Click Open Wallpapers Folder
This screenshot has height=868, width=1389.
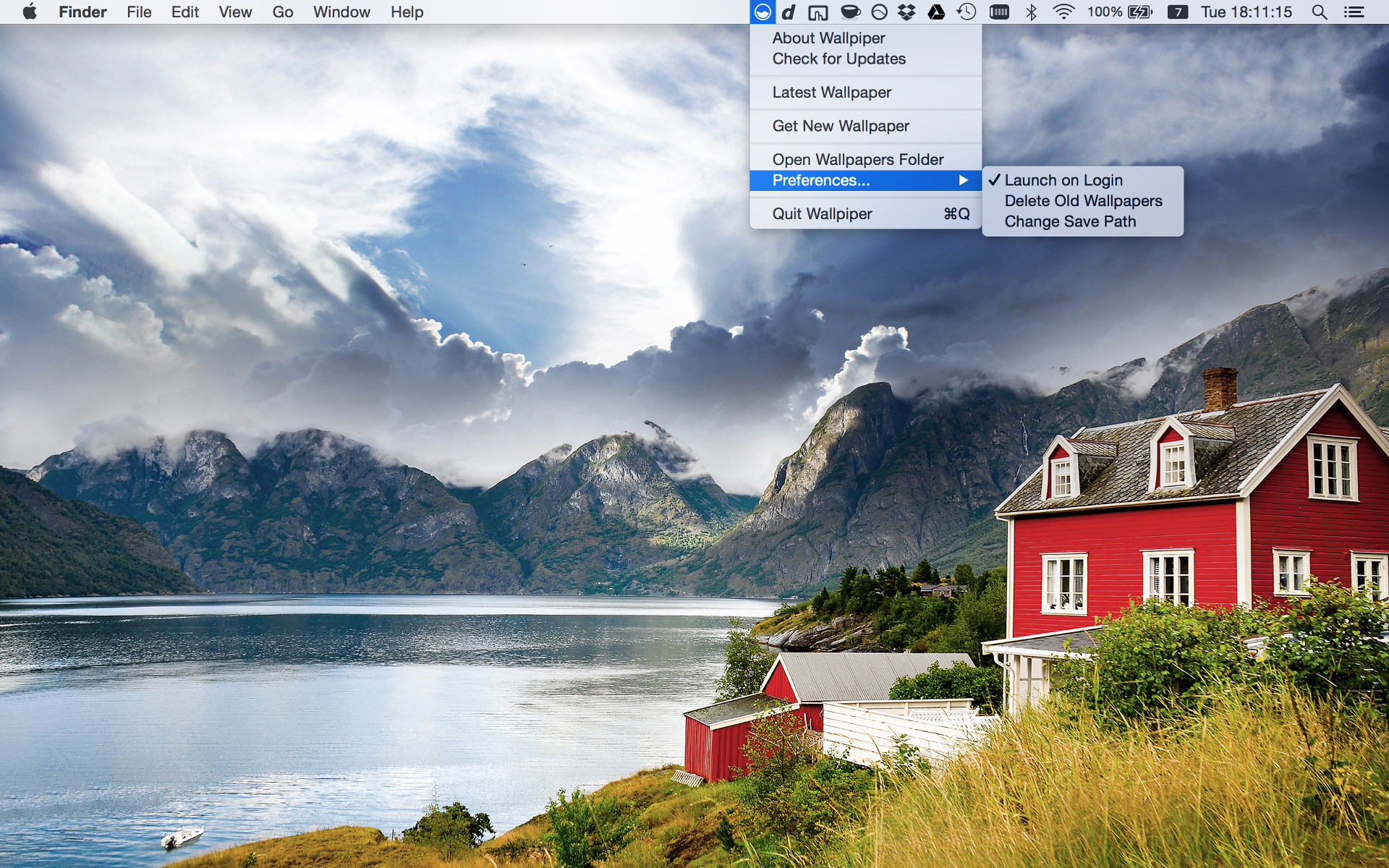[x=857, y=159]
